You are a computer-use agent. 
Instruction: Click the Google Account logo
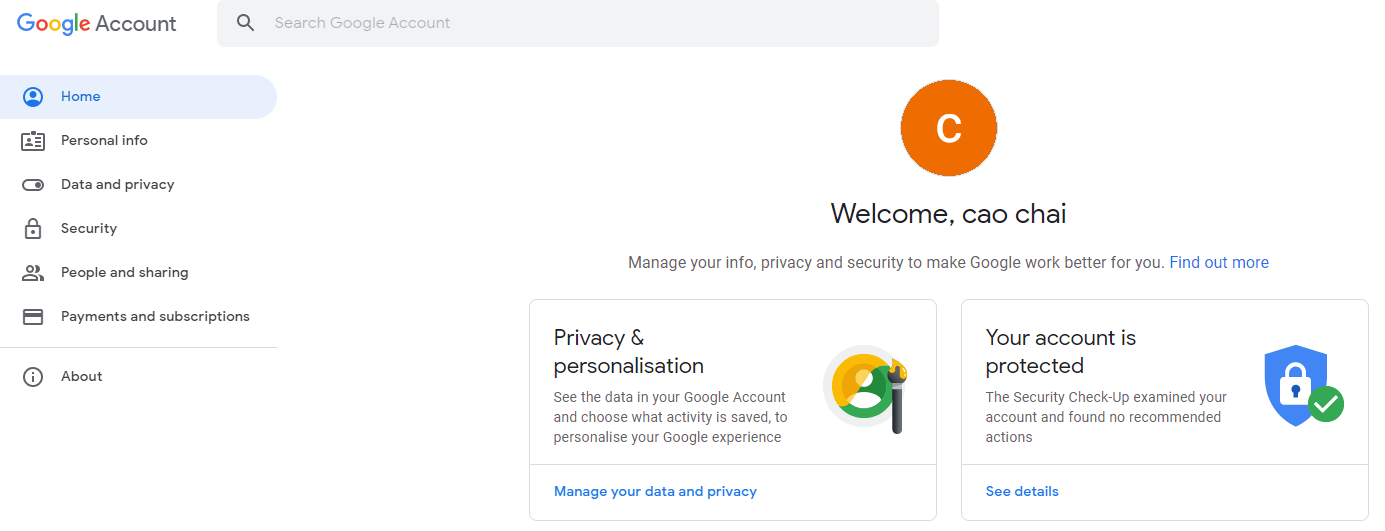pyautogui.click(x=97, y=24)
